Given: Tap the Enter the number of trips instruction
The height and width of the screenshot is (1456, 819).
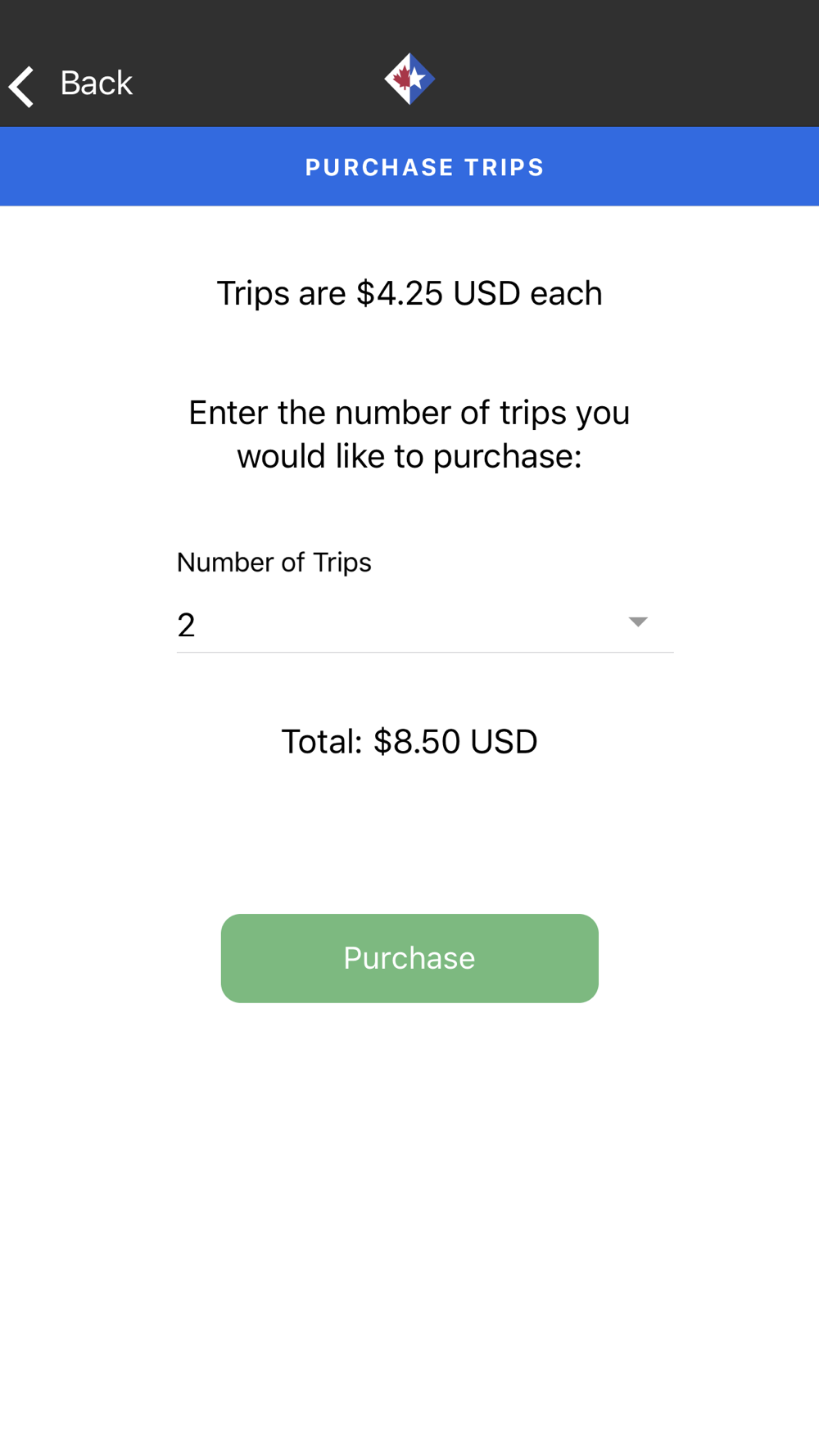Looking at the screenshot, I should point(409,434).
